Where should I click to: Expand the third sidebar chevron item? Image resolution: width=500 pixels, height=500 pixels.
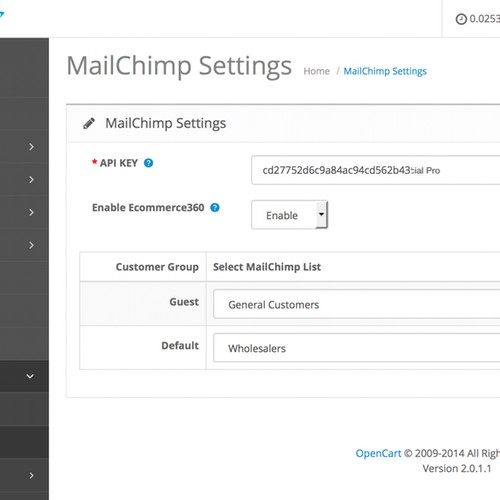31,212
